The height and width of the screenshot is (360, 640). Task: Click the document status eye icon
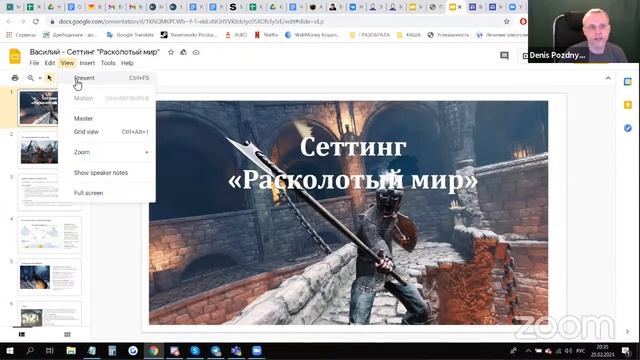pos(196,52)
